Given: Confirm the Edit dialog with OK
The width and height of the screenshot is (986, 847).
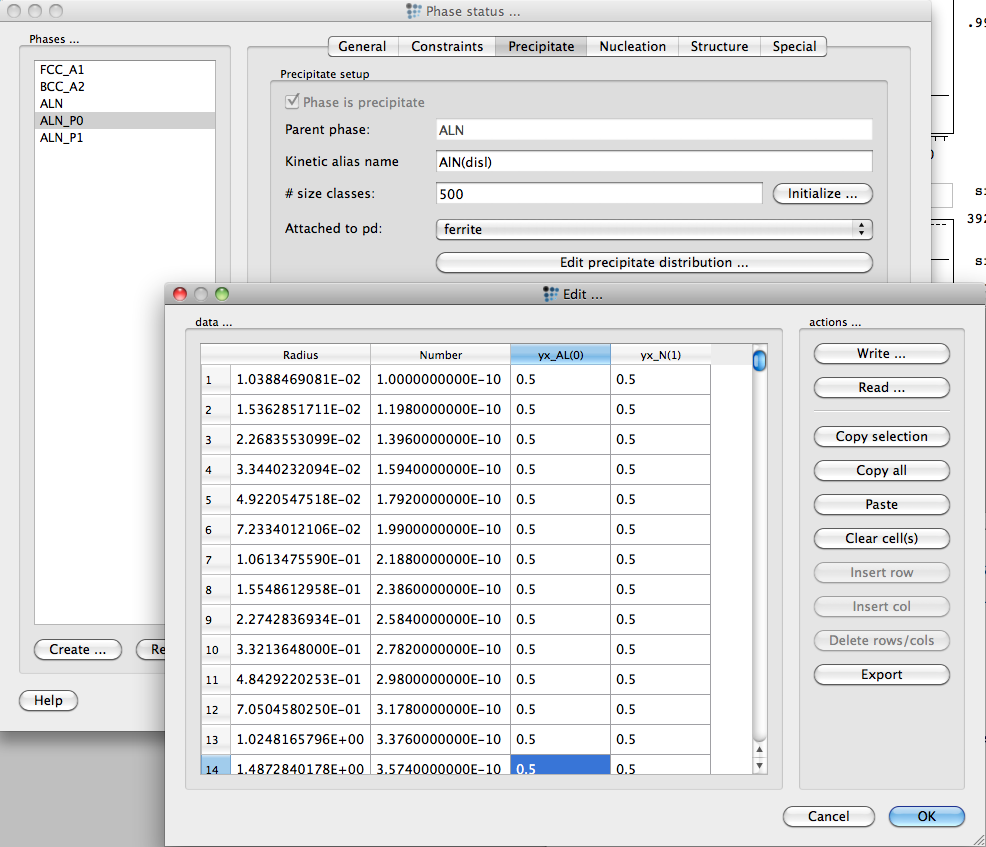Looking at the screenshot, I should 926,816.
